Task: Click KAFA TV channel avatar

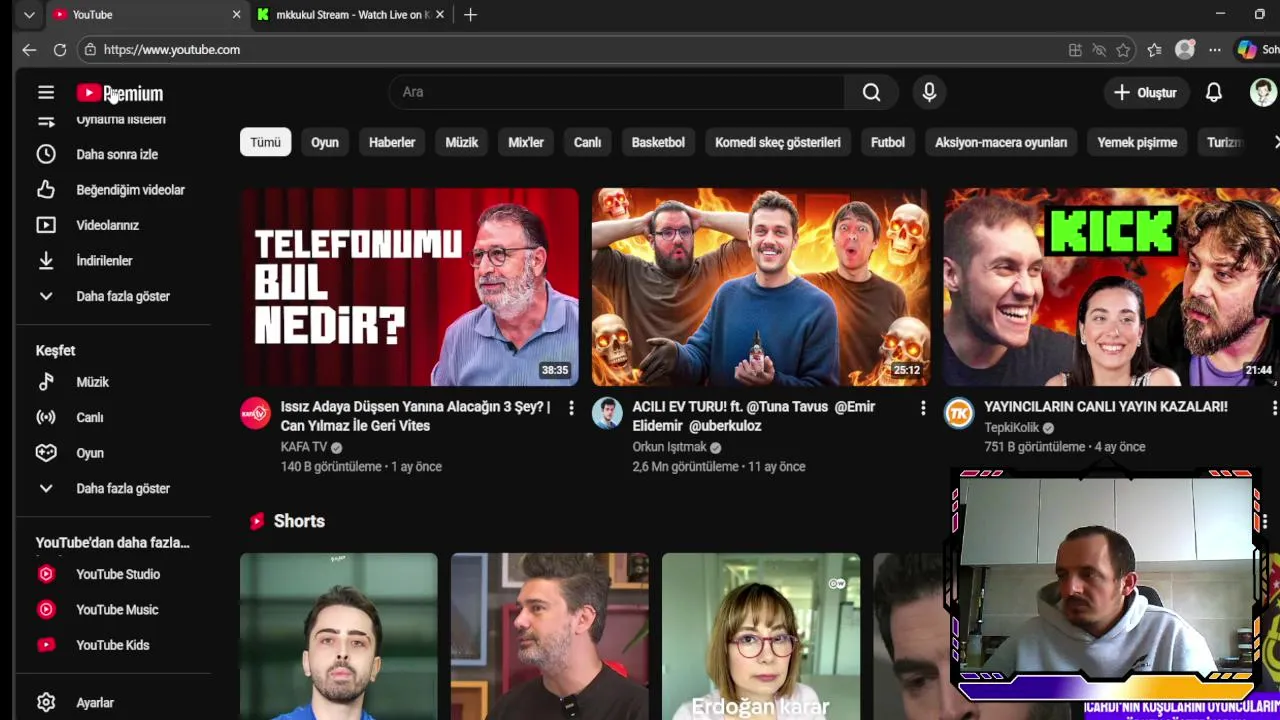Action: (256, 413)
